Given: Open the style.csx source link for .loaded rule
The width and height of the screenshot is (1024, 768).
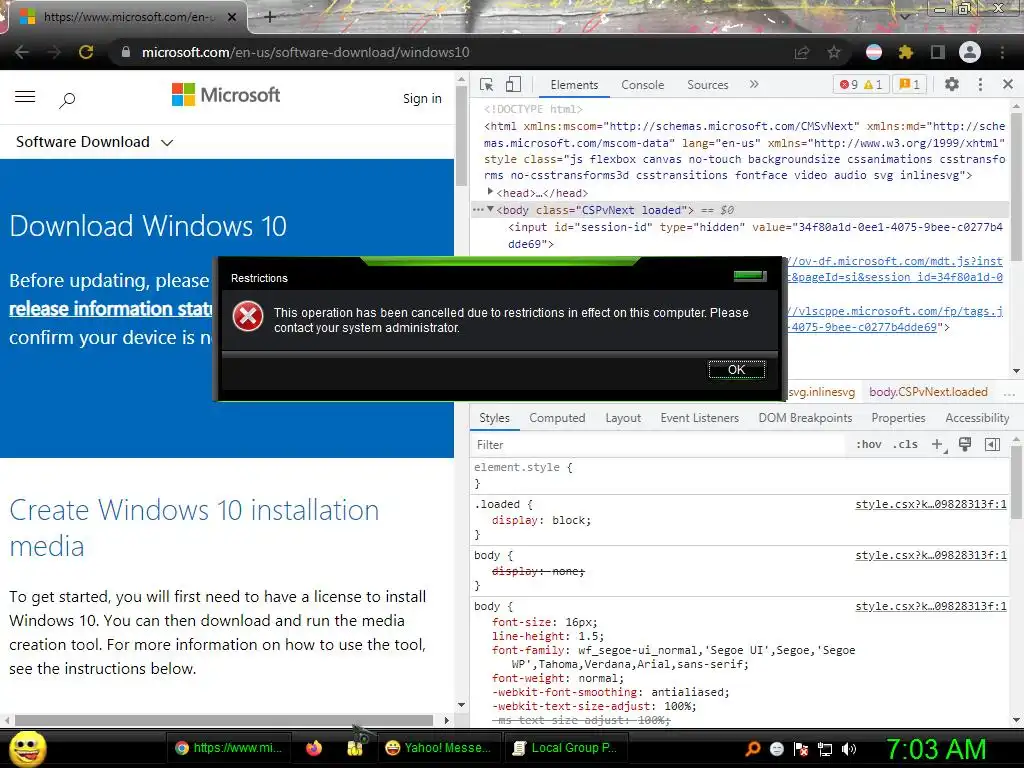Looking at the screenshot, I should [x=931, y=504].
